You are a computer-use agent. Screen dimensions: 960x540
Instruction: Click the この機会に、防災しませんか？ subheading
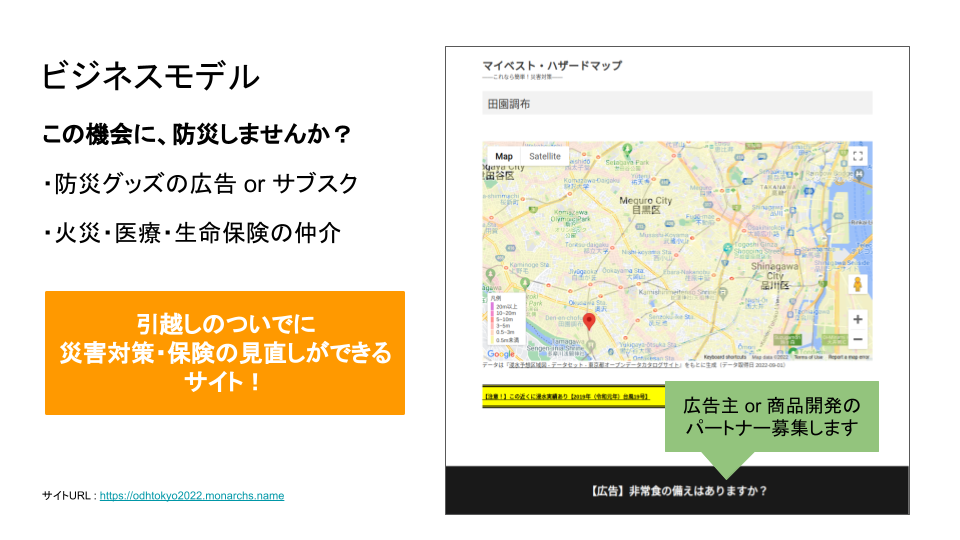tap(196, 134)
